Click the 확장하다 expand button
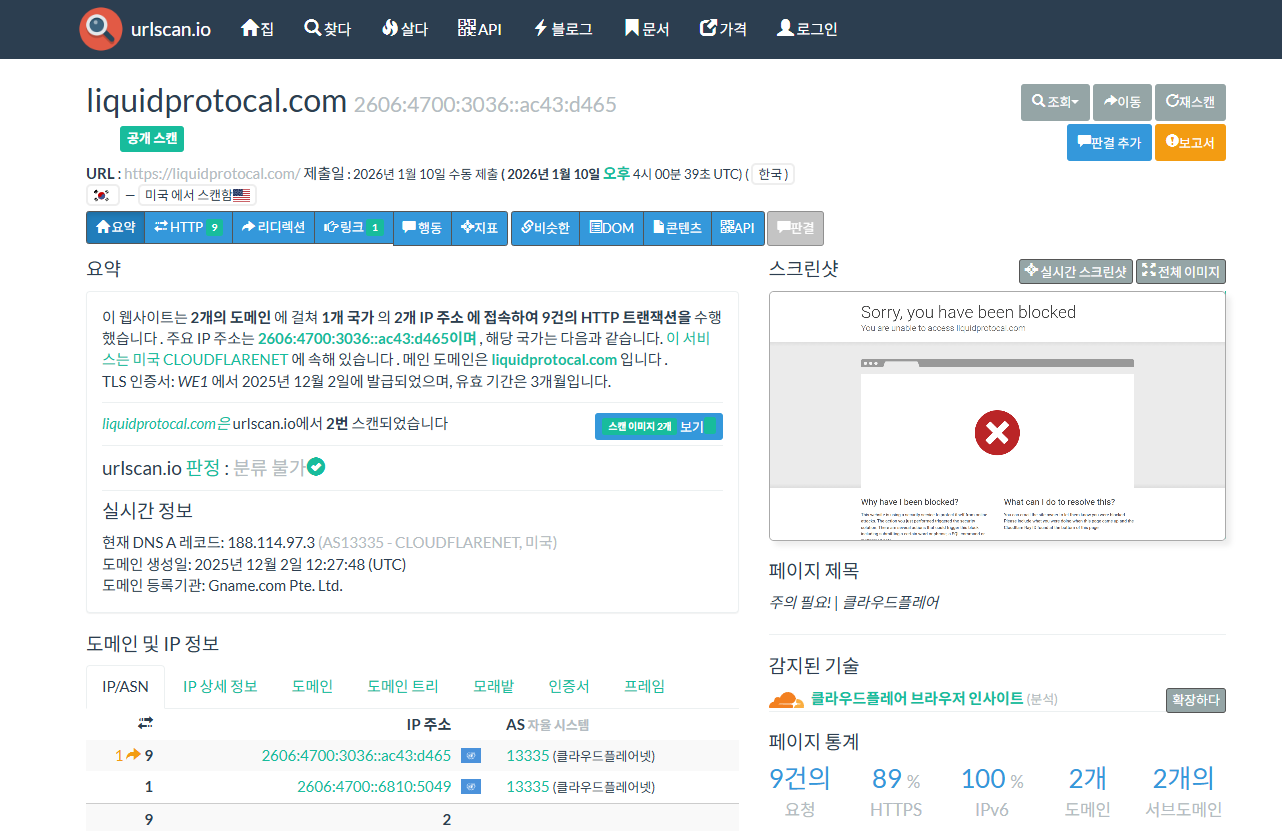 coord(1195,700)
